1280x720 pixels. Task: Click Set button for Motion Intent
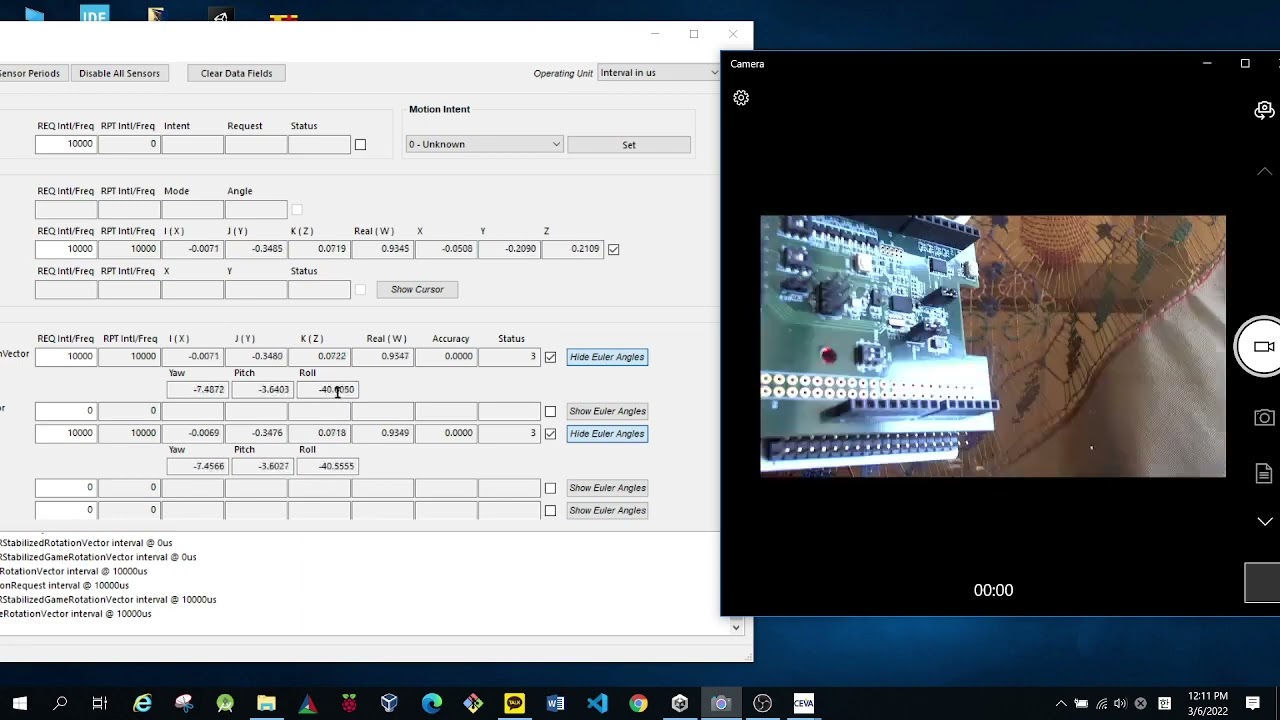click(629, 145)
